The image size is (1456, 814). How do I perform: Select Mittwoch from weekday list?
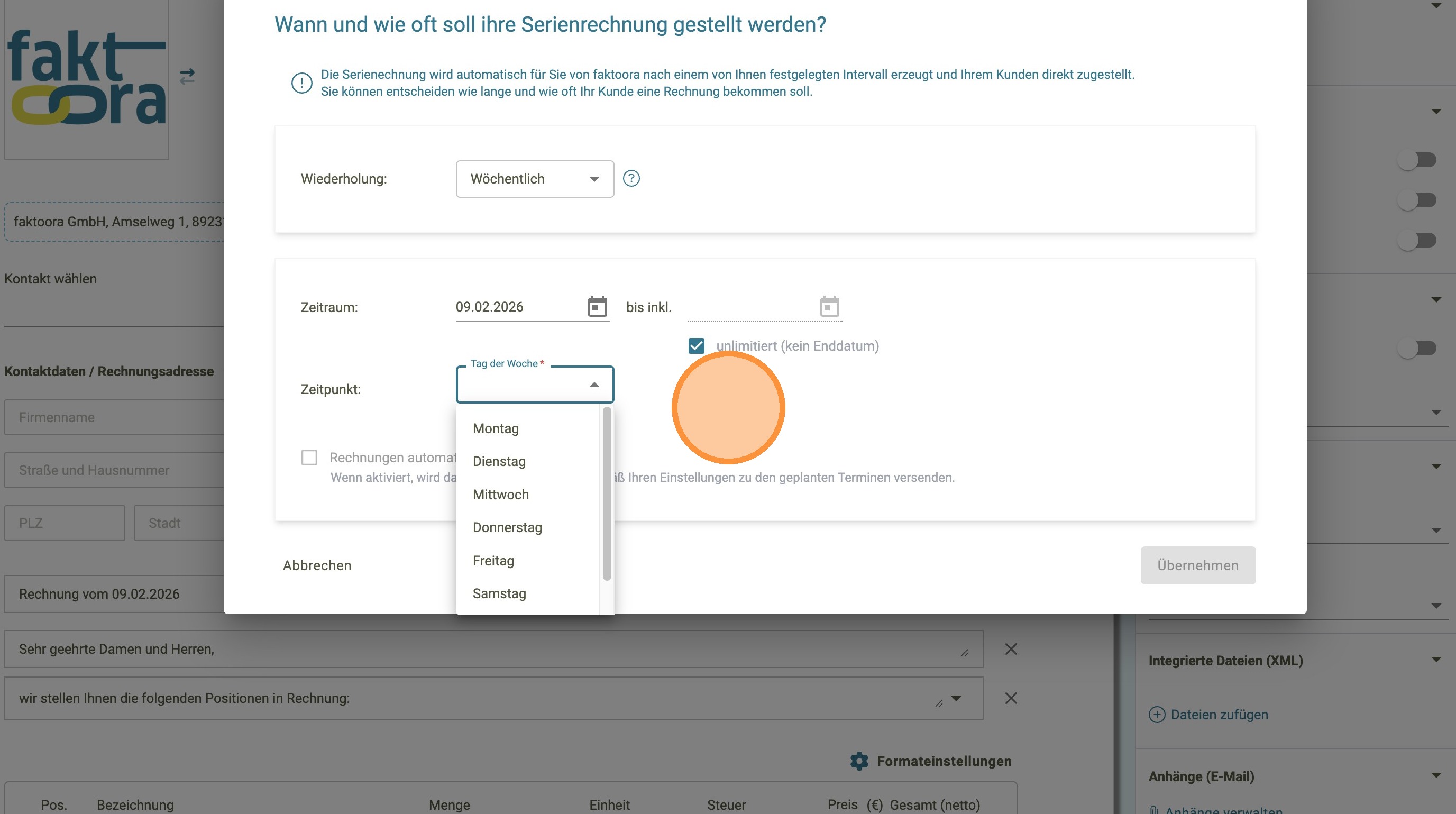[x=501, y=495]
